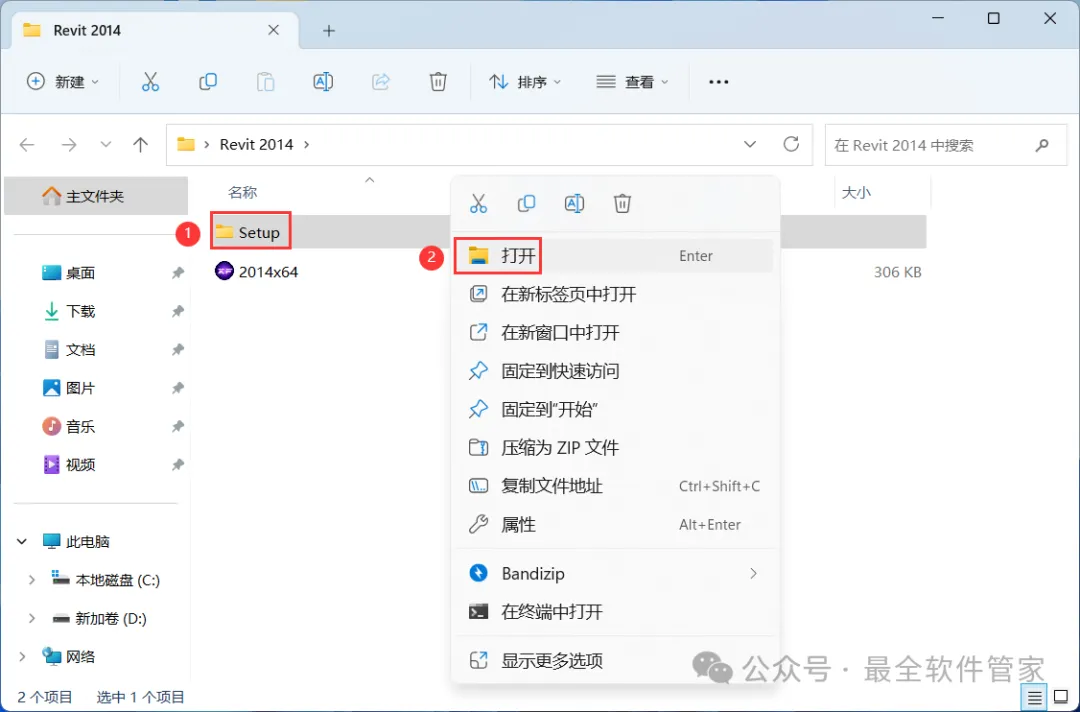Click the context menu Delete icon

click(x=622, y=203)
